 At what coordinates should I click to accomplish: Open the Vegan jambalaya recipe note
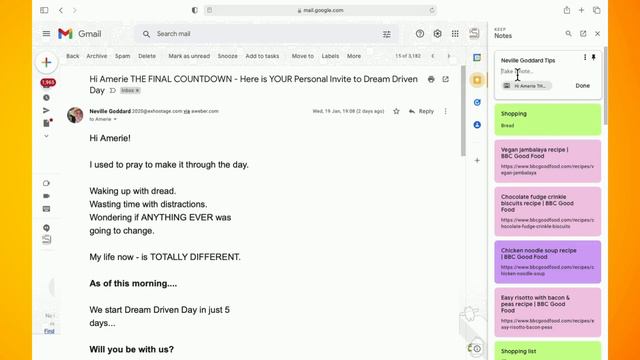click(x=548, y=161)
